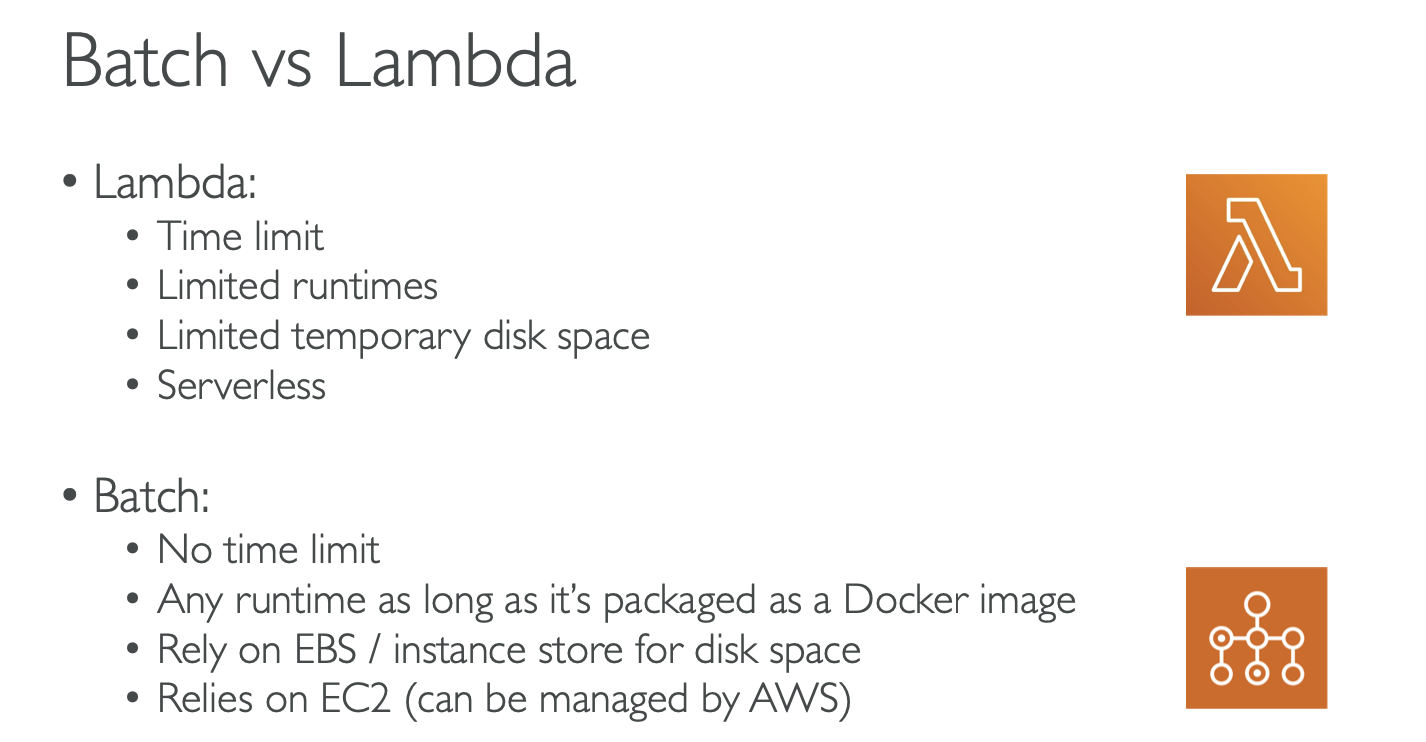
Task: Click the 'No time limit' bullet
Action: point(269,550)
